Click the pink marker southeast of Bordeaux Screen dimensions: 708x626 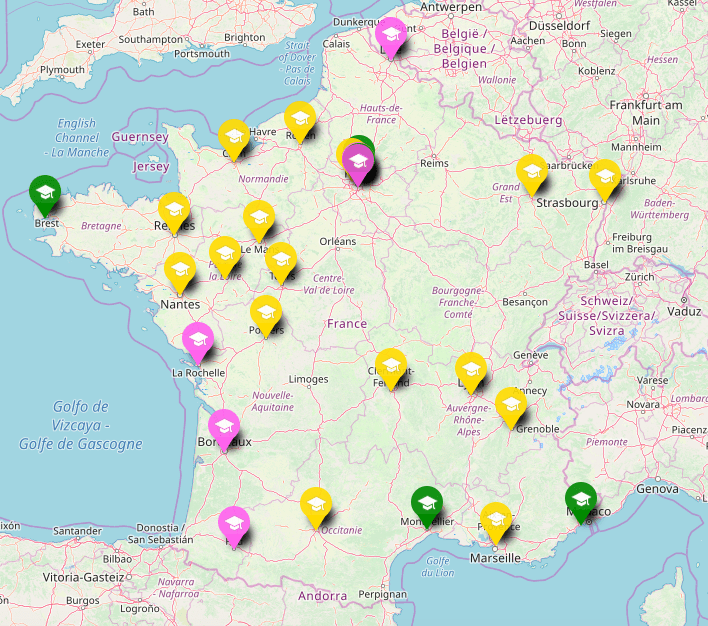click(x=234, y=524)
